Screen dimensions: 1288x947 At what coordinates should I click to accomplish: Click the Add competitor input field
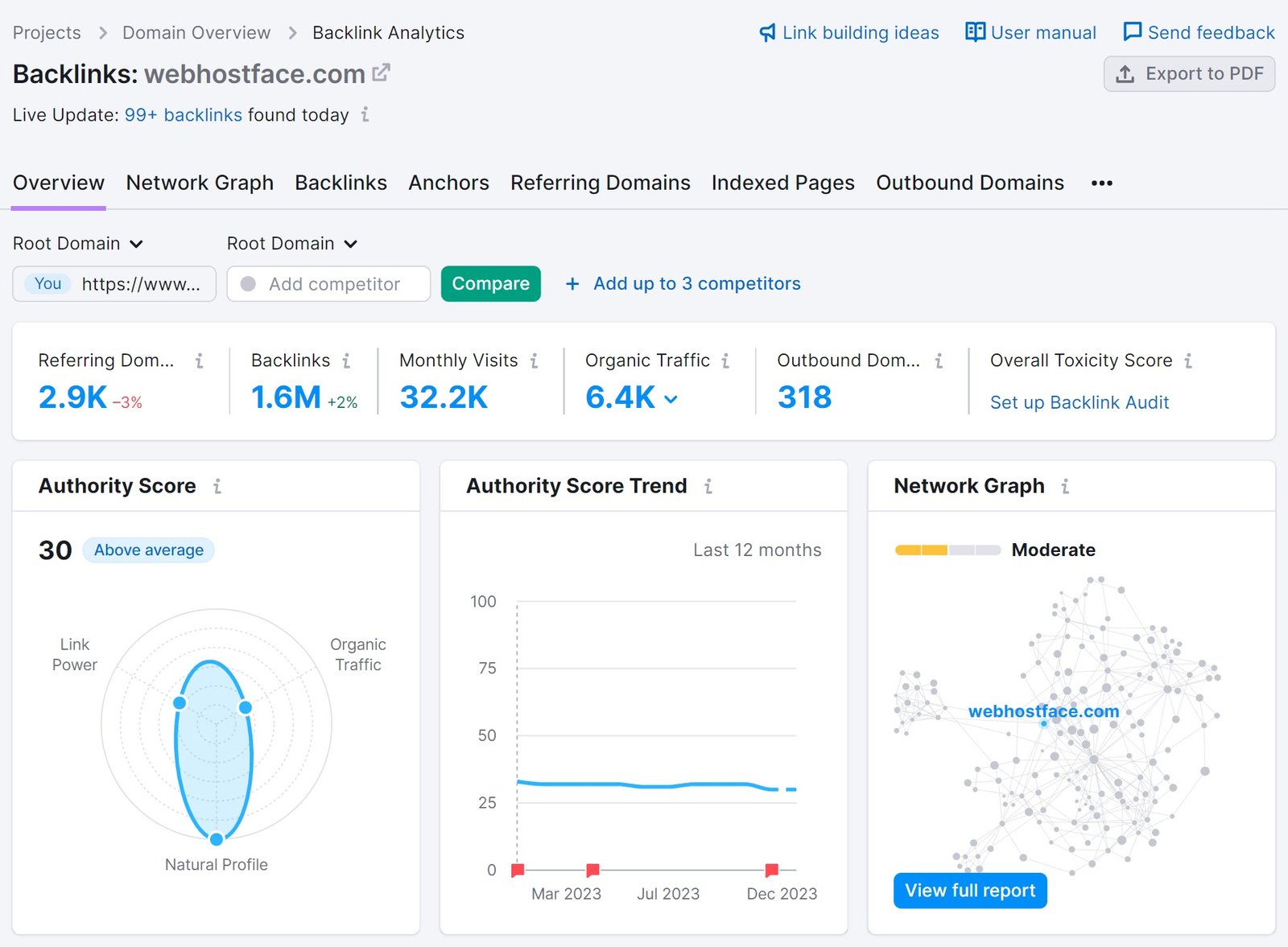328,283
